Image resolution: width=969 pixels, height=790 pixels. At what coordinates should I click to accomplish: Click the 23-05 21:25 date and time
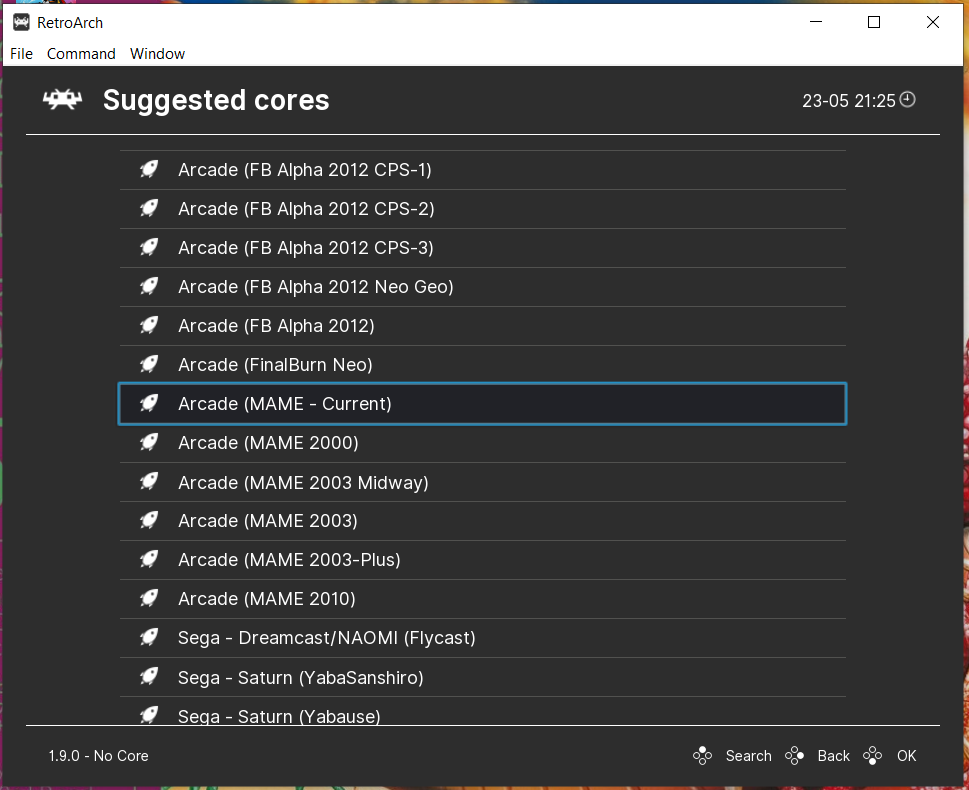(848, 101)
